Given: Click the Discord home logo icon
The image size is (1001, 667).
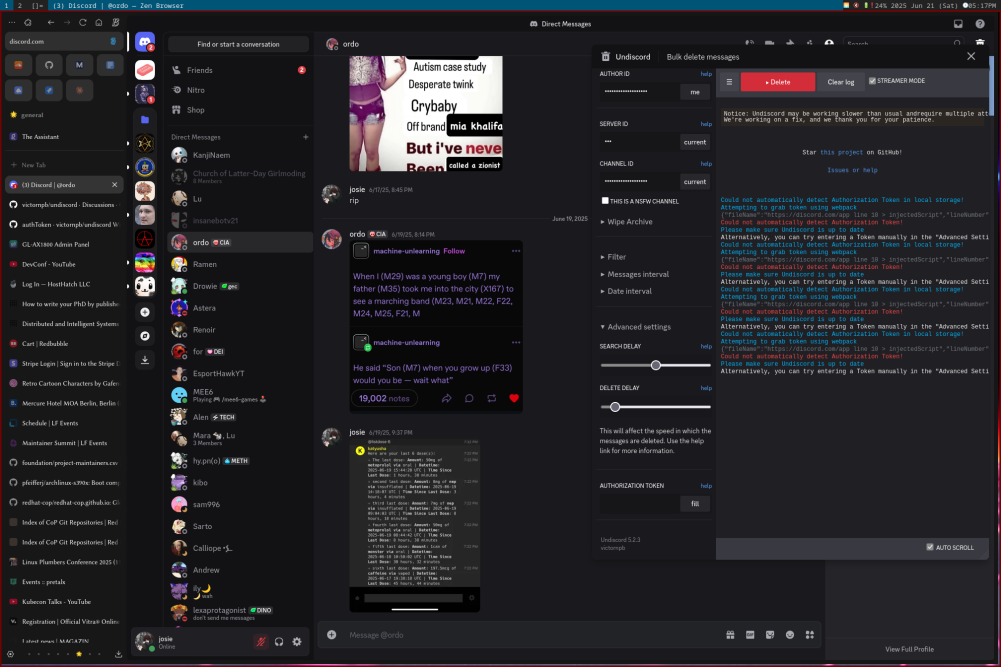Looking at the screenshot, I should point(145,41).
